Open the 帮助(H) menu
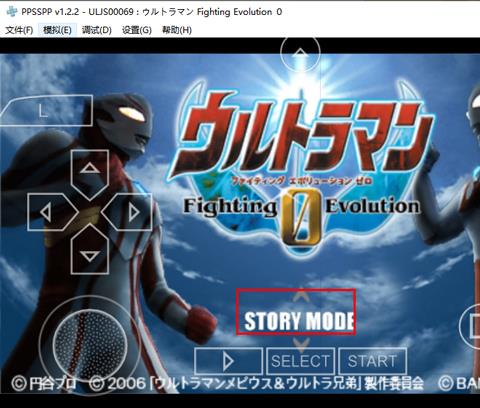Image resolution: width=480 pixels, height=408 pixels. (x=177, y=30)
